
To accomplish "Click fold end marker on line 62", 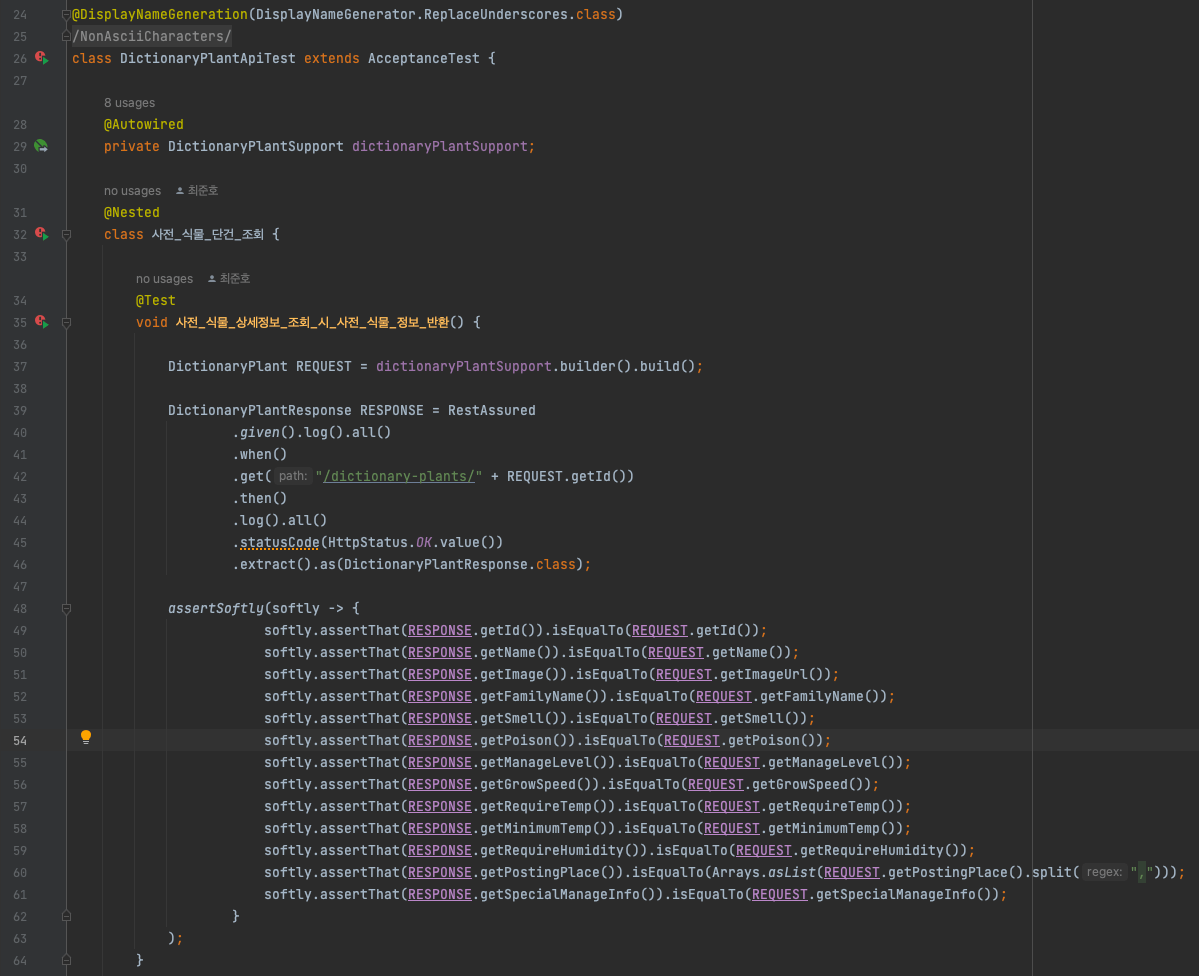I will 66,916.
